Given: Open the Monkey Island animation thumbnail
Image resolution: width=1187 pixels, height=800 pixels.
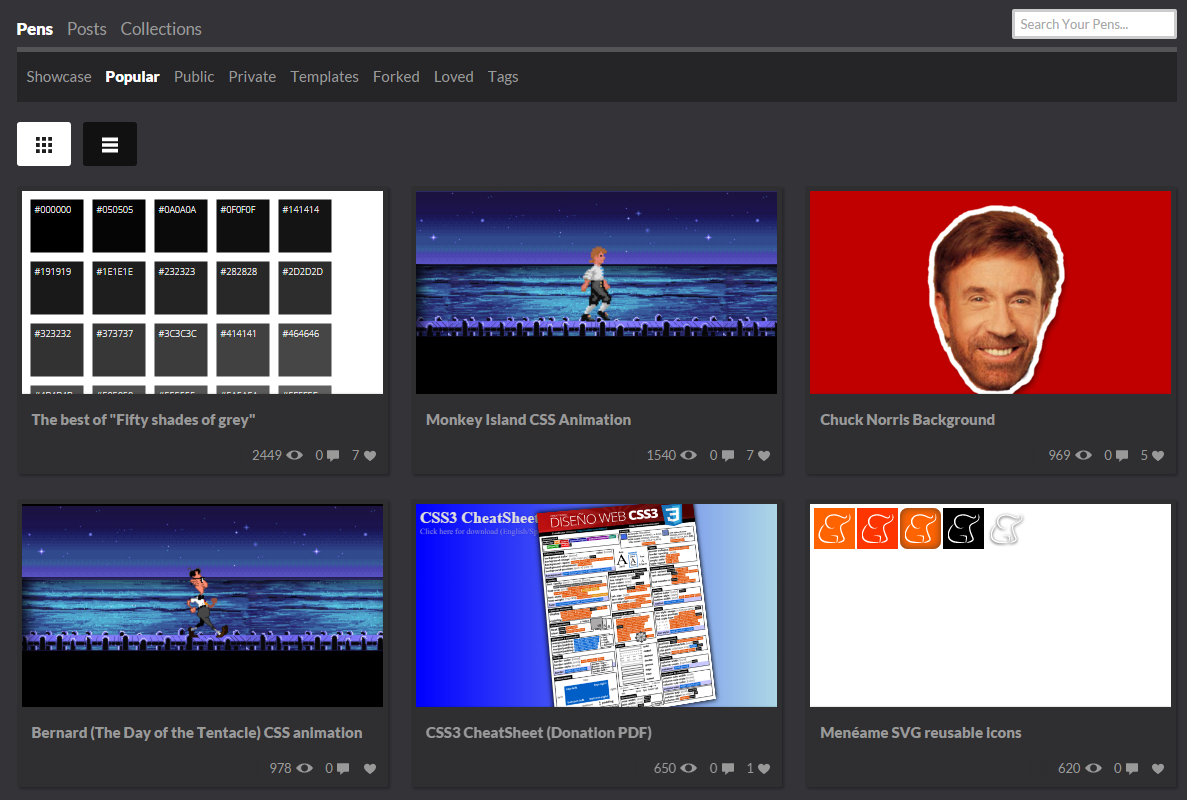Looking at the screenshot, I should click(597, 292).
